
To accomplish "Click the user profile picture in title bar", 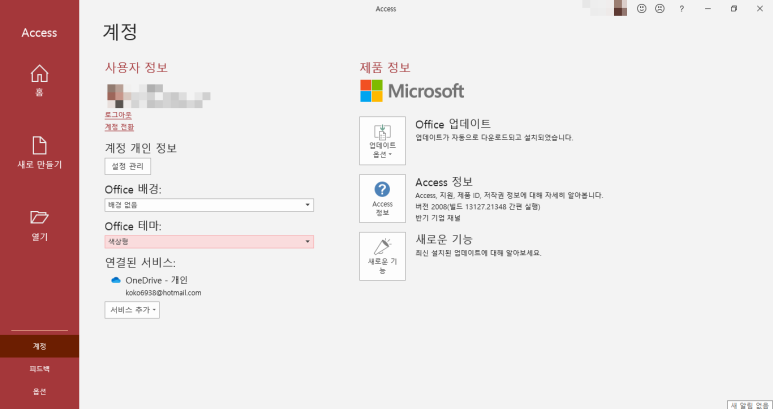I will click(x=620, y=8).
